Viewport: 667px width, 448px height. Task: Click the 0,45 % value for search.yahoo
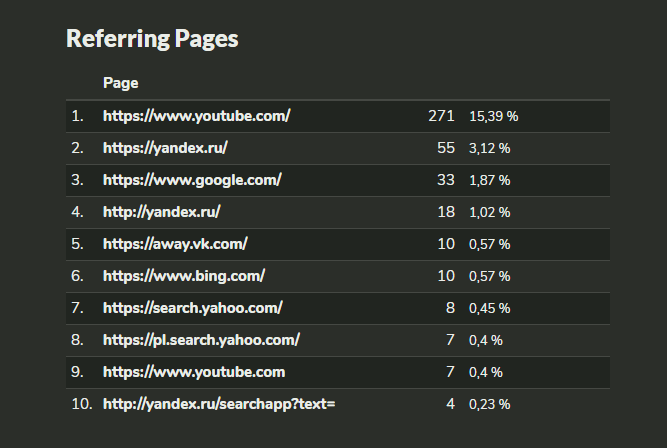(490, 308)
